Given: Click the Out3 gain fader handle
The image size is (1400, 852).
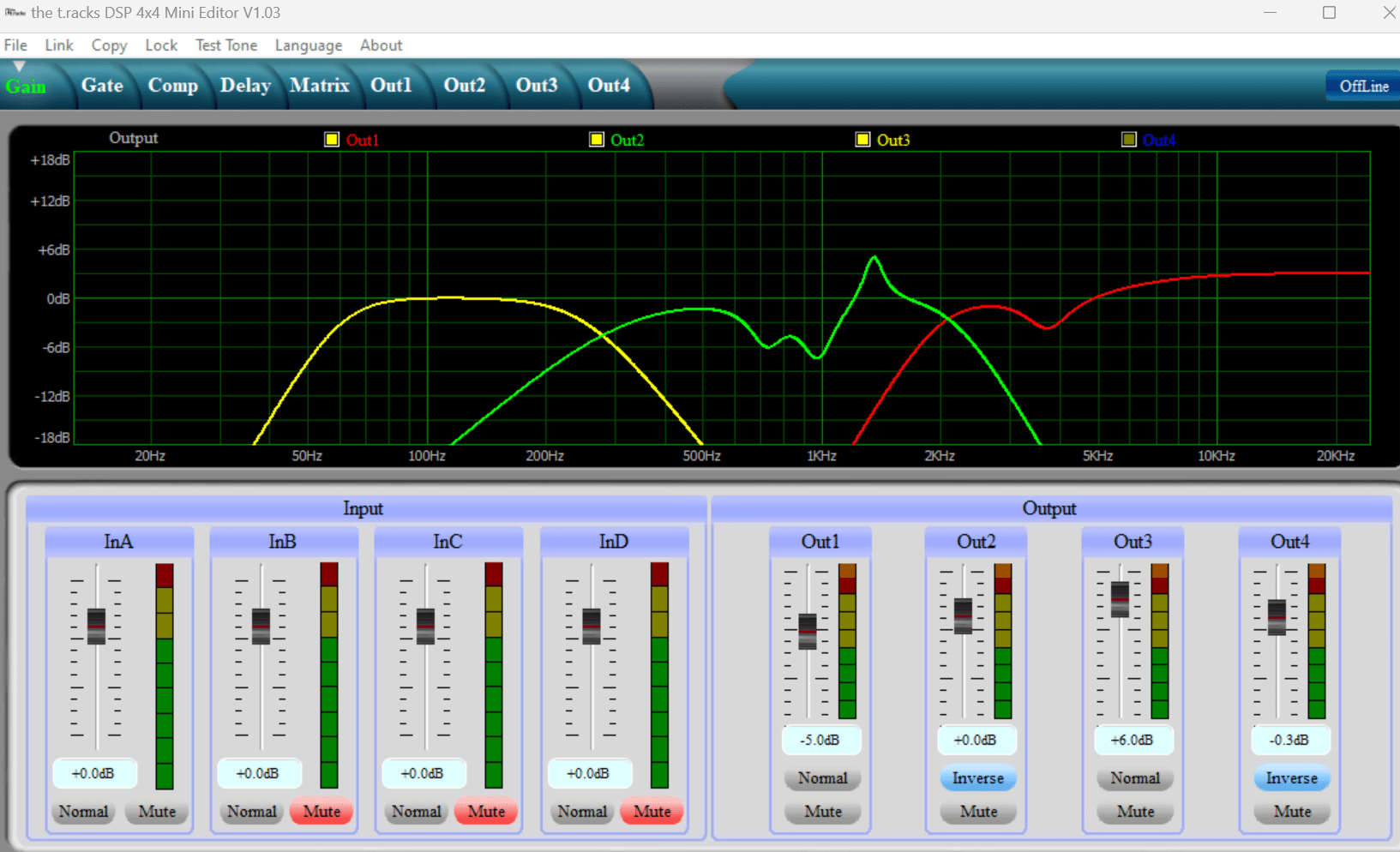Looking at the screenshot, I should pyautogui.click(x=1120, y=599).
